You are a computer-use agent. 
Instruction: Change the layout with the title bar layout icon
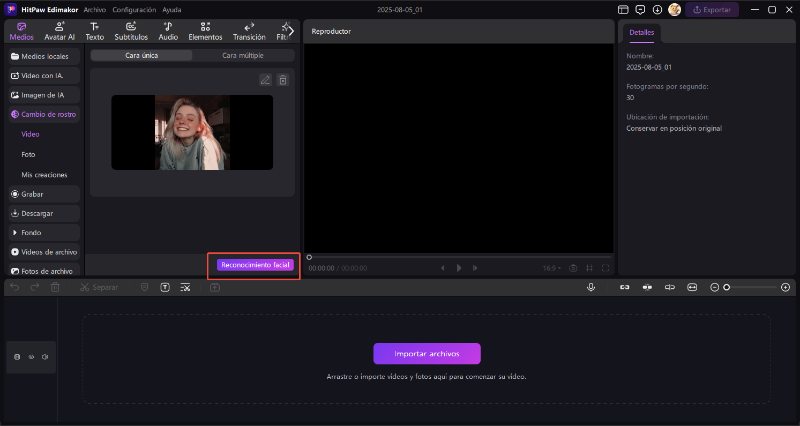tap(623, 10)
